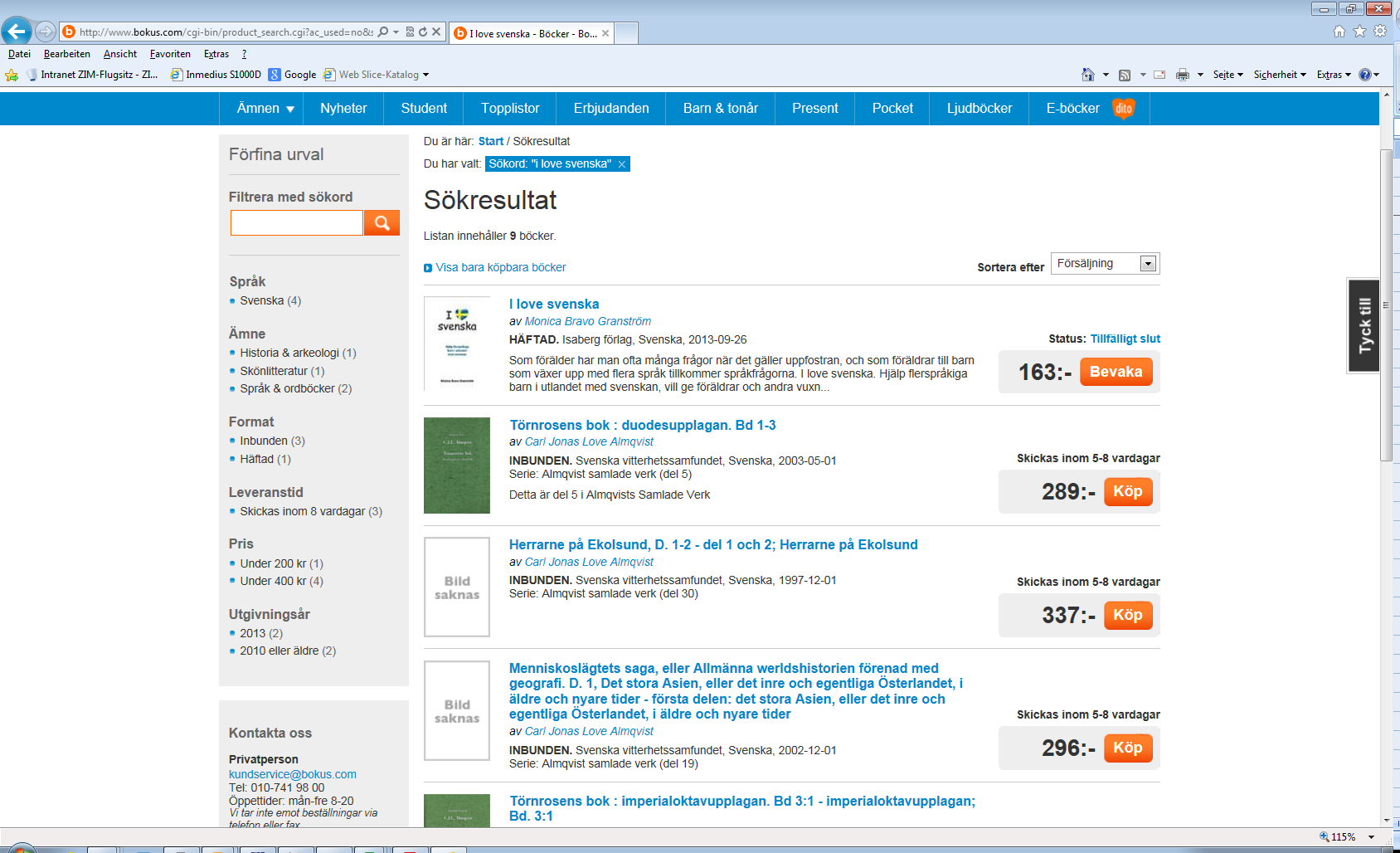Open the 'Sortera efter' Försäljning dropdown
Viewport: 1400px width, 853px height.
tap(1105, 264)
